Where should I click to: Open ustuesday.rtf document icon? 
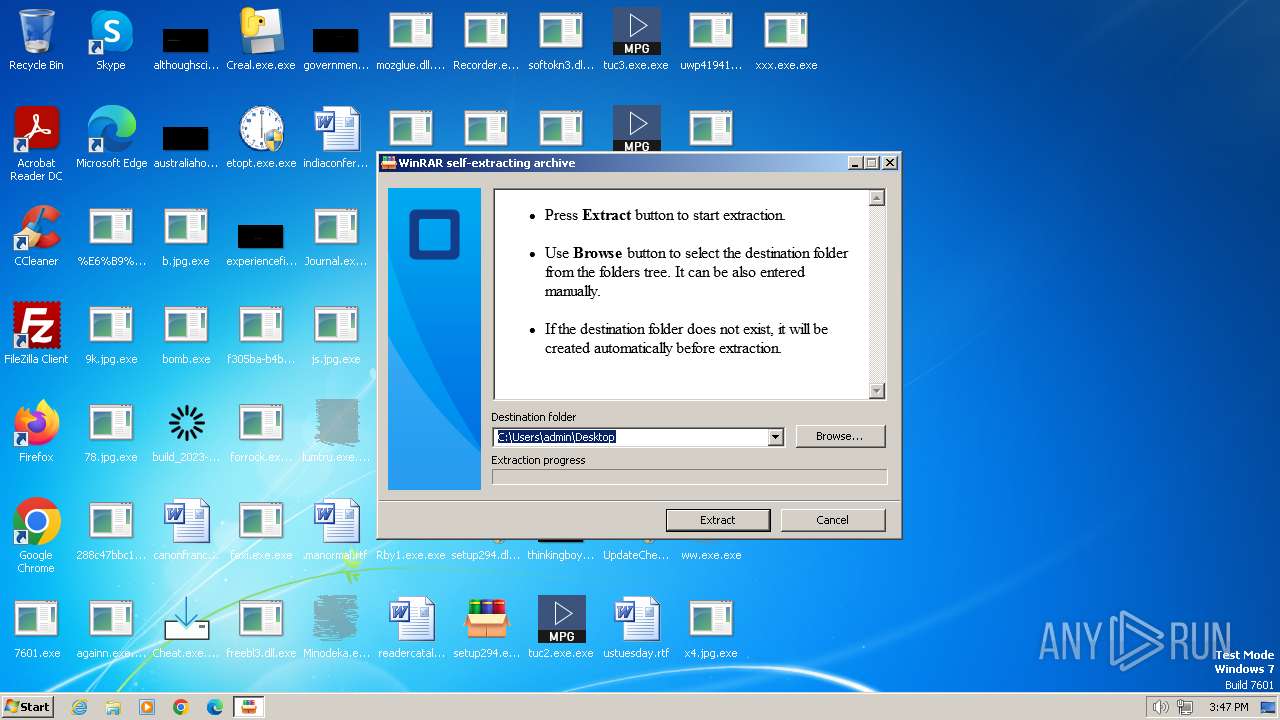(x=636, y=628)
